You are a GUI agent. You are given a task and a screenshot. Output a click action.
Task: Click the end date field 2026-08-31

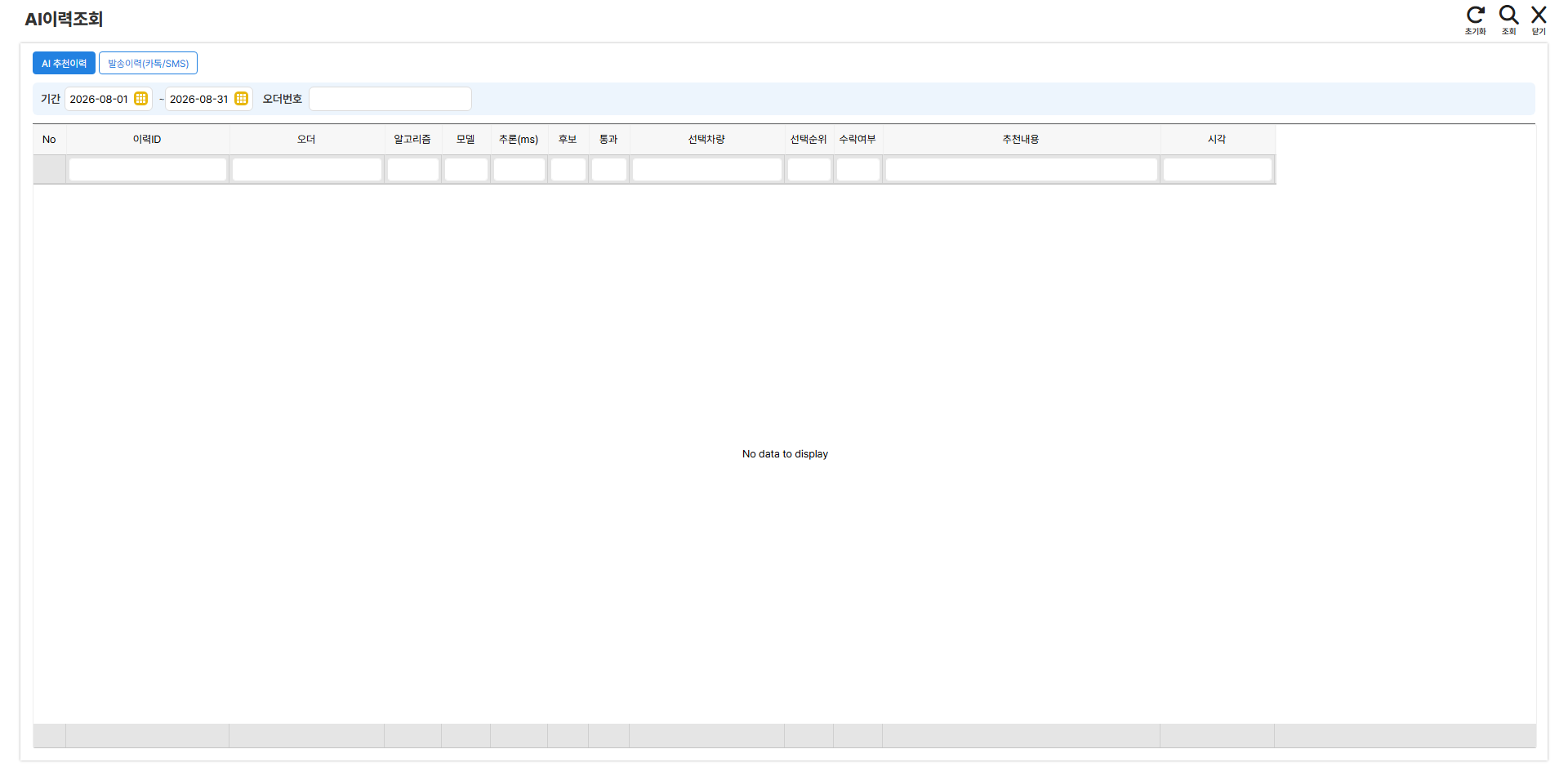[199, 99]
